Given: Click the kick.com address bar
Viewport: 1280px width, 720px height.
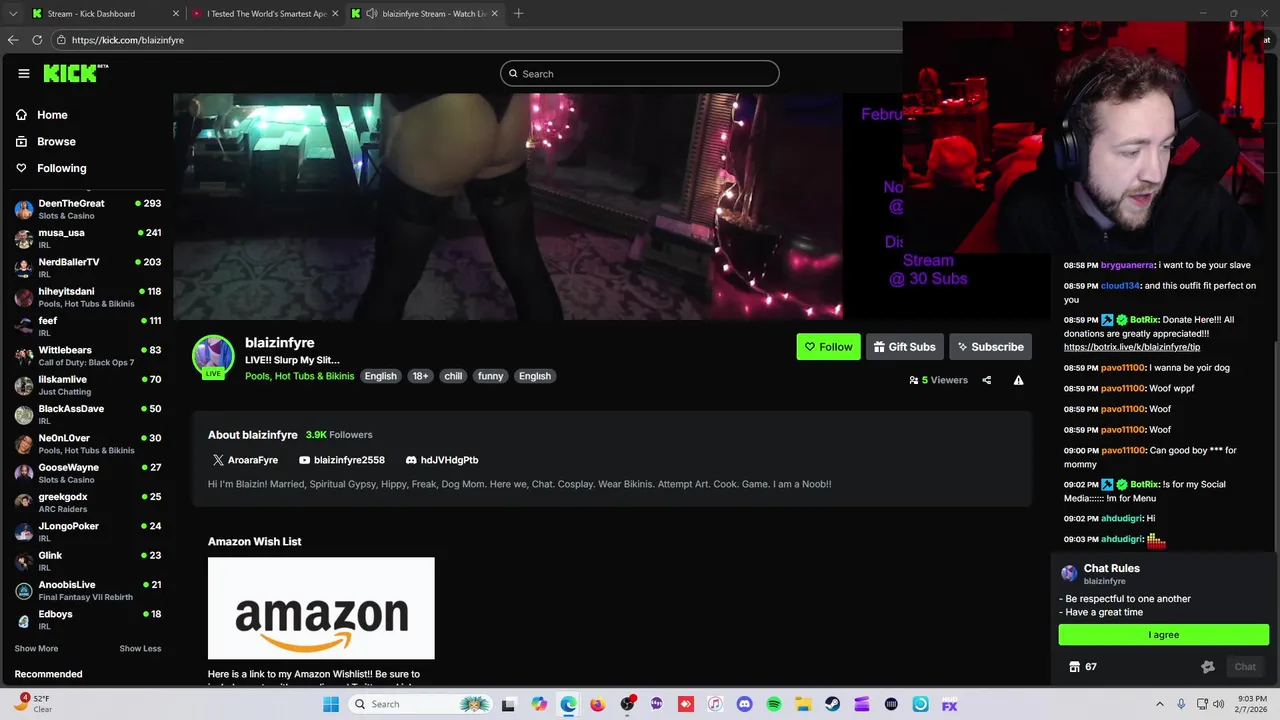Looking at the screenshot, I should (476, 40).
